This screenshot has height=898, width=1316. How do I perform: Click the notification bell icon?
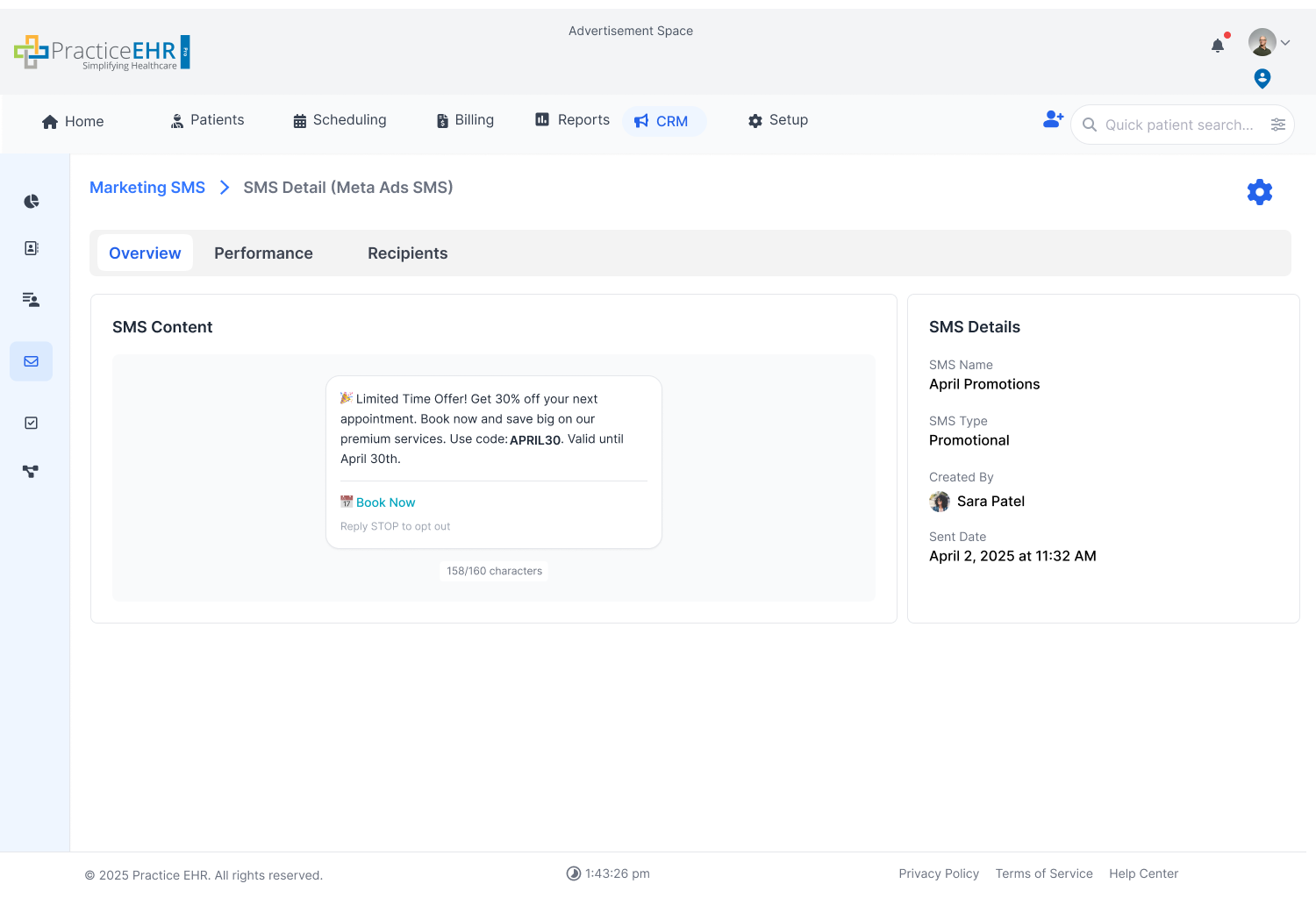[1218, 46]
